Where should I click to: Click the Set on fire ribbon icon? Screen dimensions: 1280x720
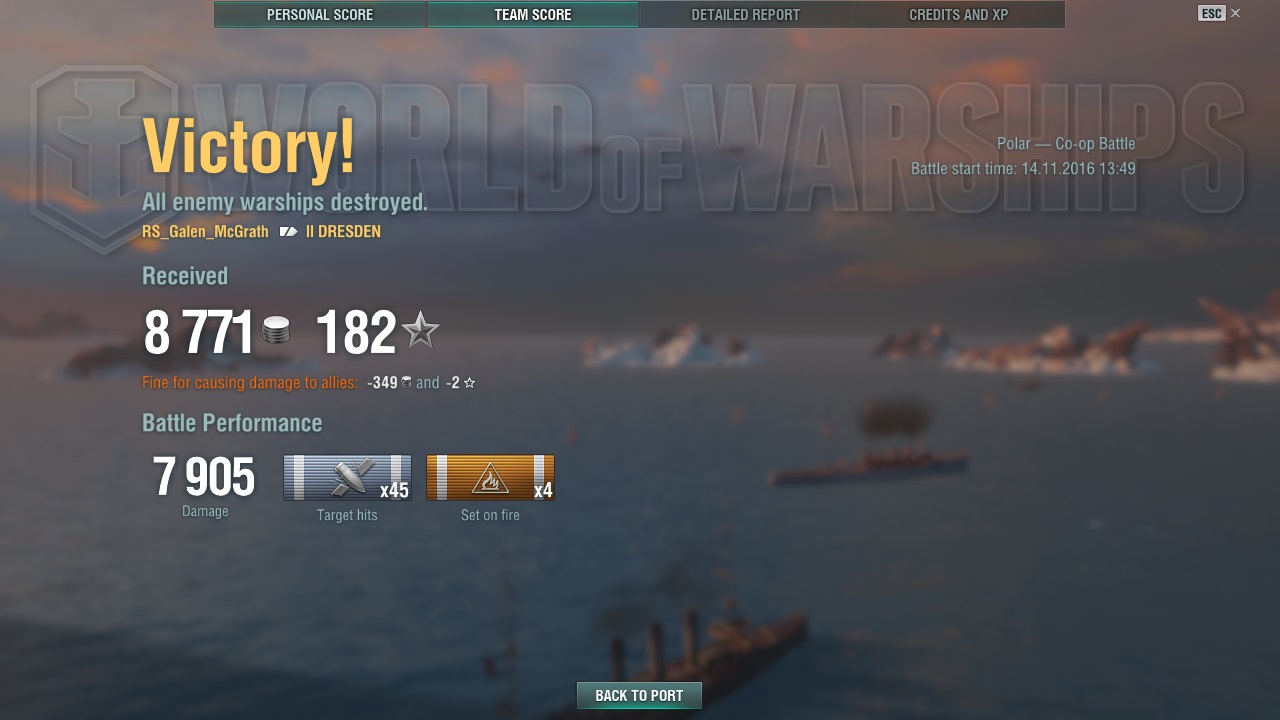[490, 478]
